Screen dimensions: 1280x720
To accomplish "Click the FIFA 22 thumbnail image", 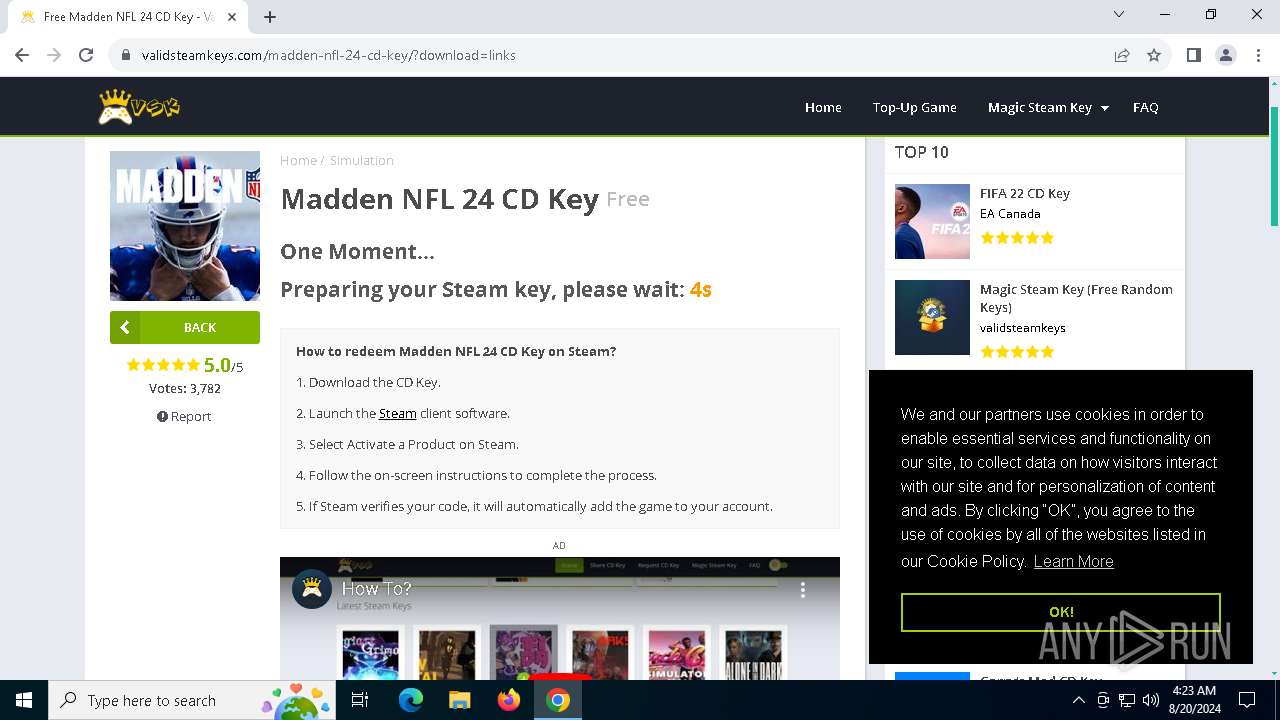I will tap(932, 221).
